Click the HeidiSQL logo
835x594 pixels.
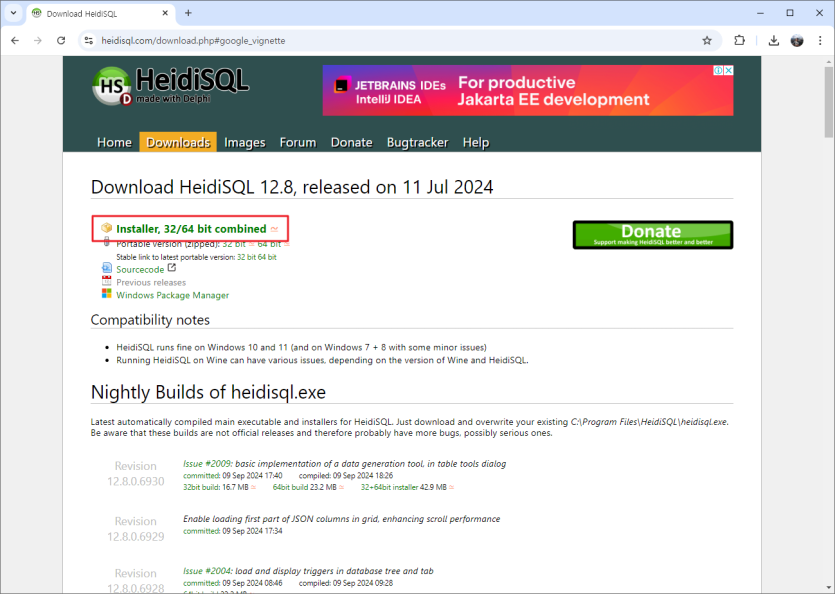pos(170,85)
